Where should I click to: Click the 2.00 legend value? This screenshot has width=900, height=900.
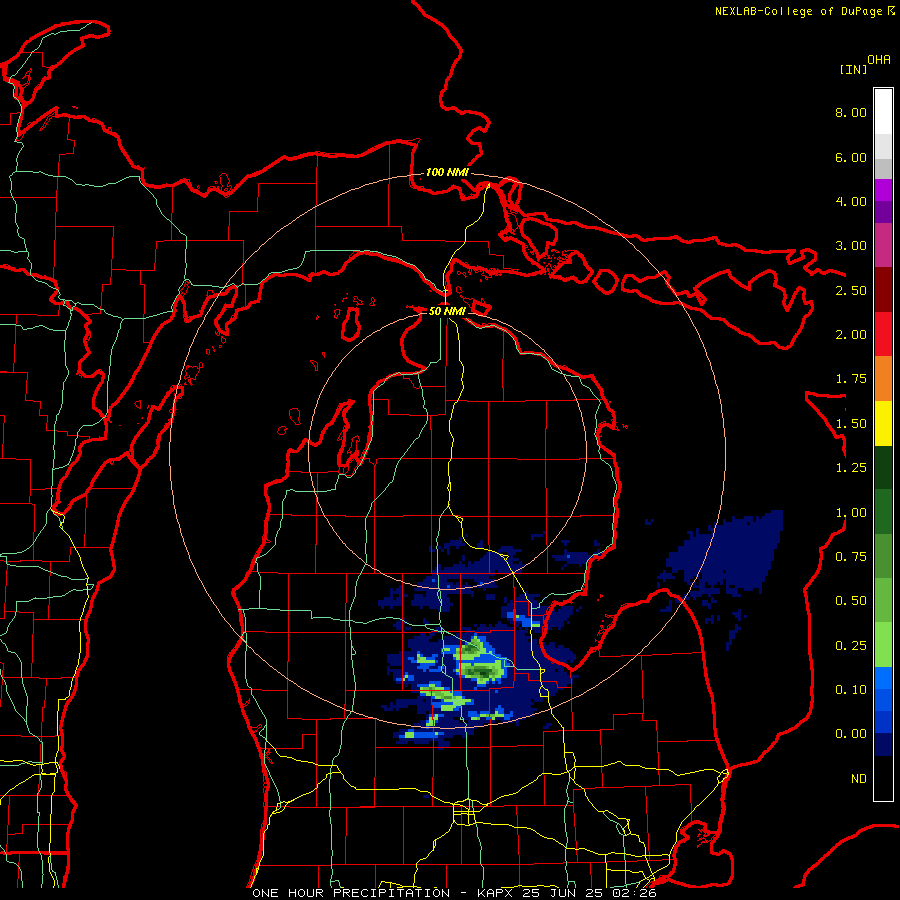[x=851, y=335]
